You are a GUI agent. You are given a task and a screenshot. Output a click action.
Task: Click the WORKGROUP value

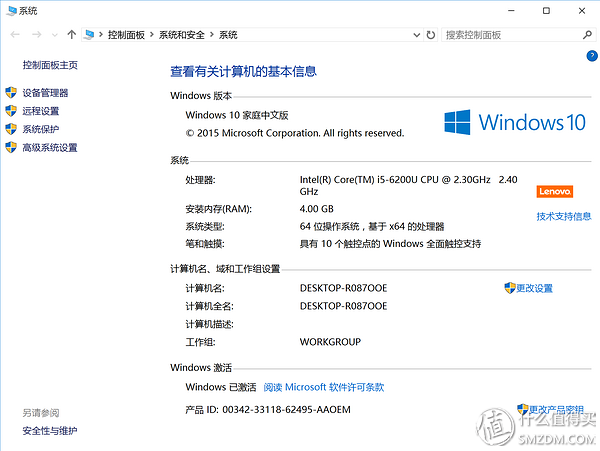[330, 342]
